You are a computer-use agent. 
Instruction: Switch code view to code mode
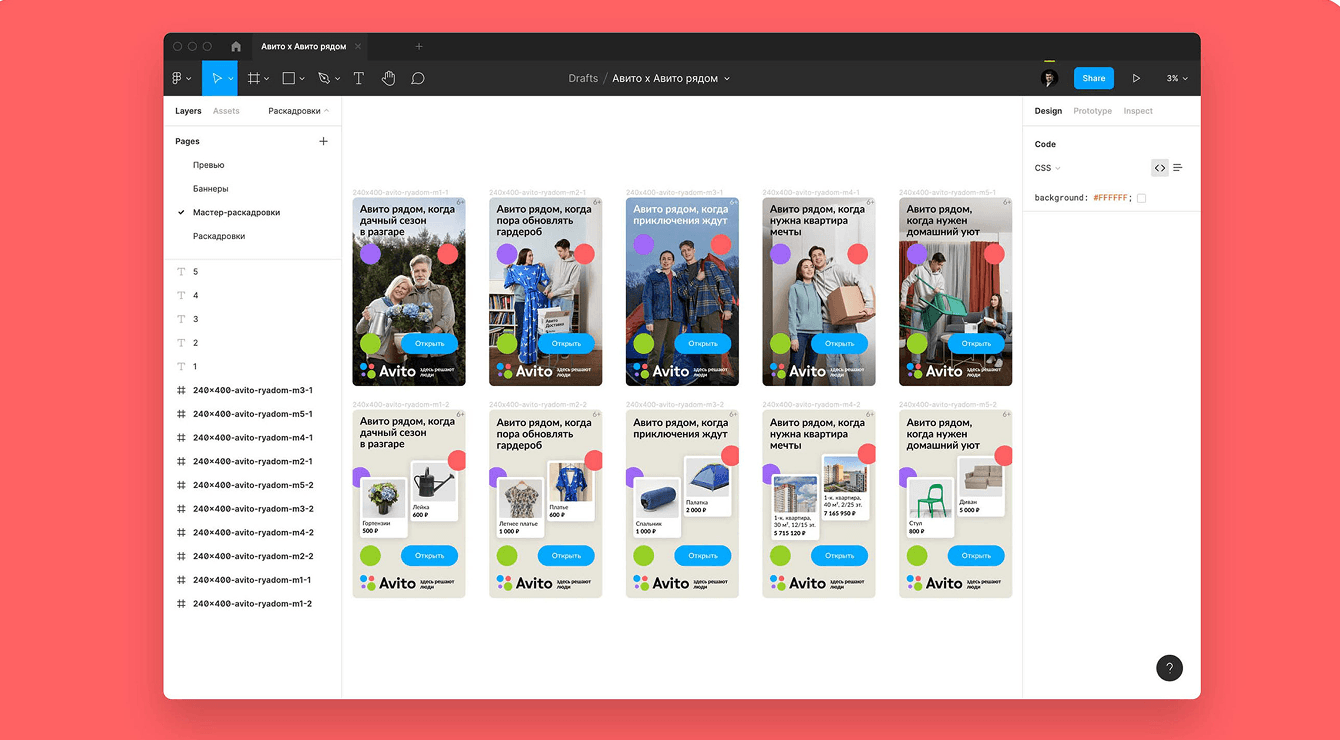click(1159, 168)
